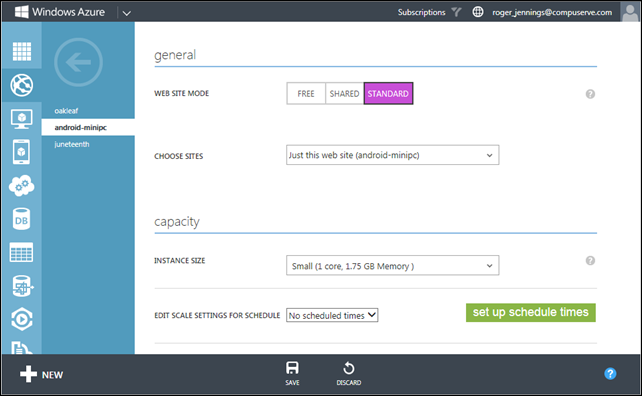Expand the Windows Azure header dropdown chevron

(x=127, y=13)
